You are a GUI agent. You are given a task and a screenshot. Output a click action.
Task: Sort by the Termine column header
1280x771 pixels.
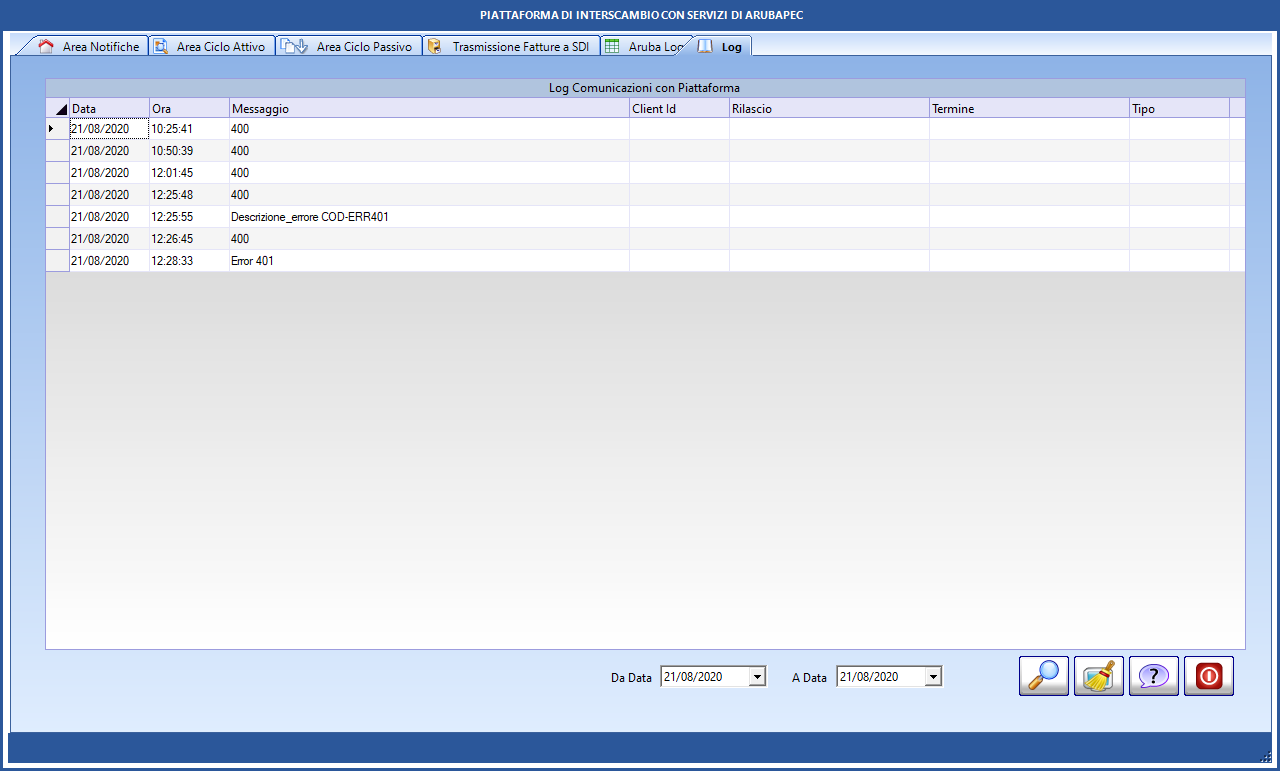tap(1029, 108)
